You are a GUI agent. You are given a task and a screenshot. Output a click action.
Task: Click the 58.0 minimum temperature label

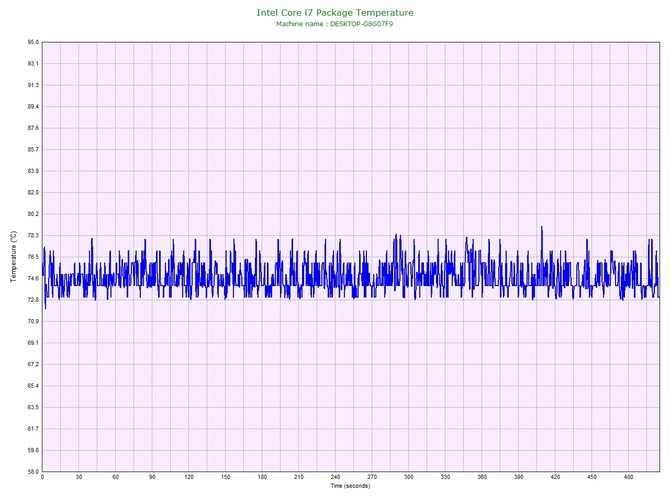tap(33, 472)
